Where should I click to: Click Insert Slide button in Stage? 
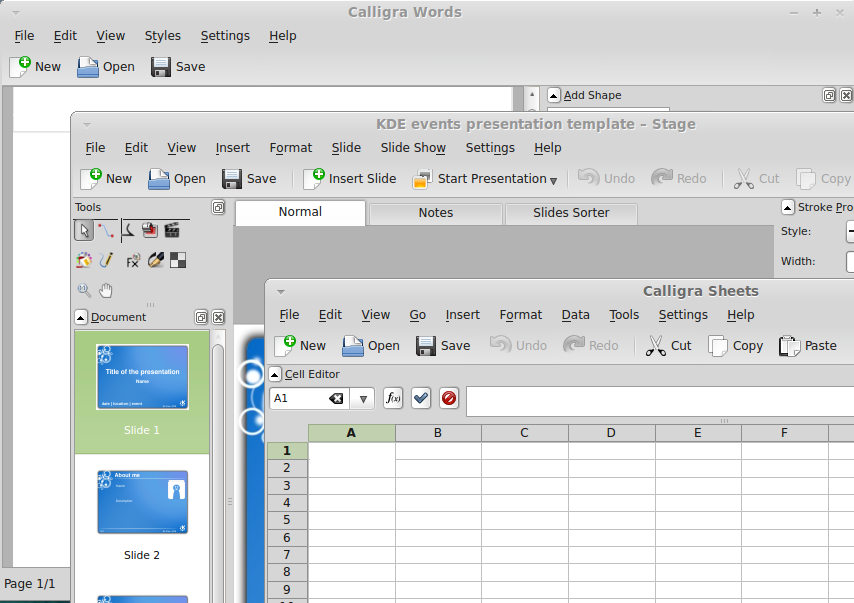pos(350,178)
